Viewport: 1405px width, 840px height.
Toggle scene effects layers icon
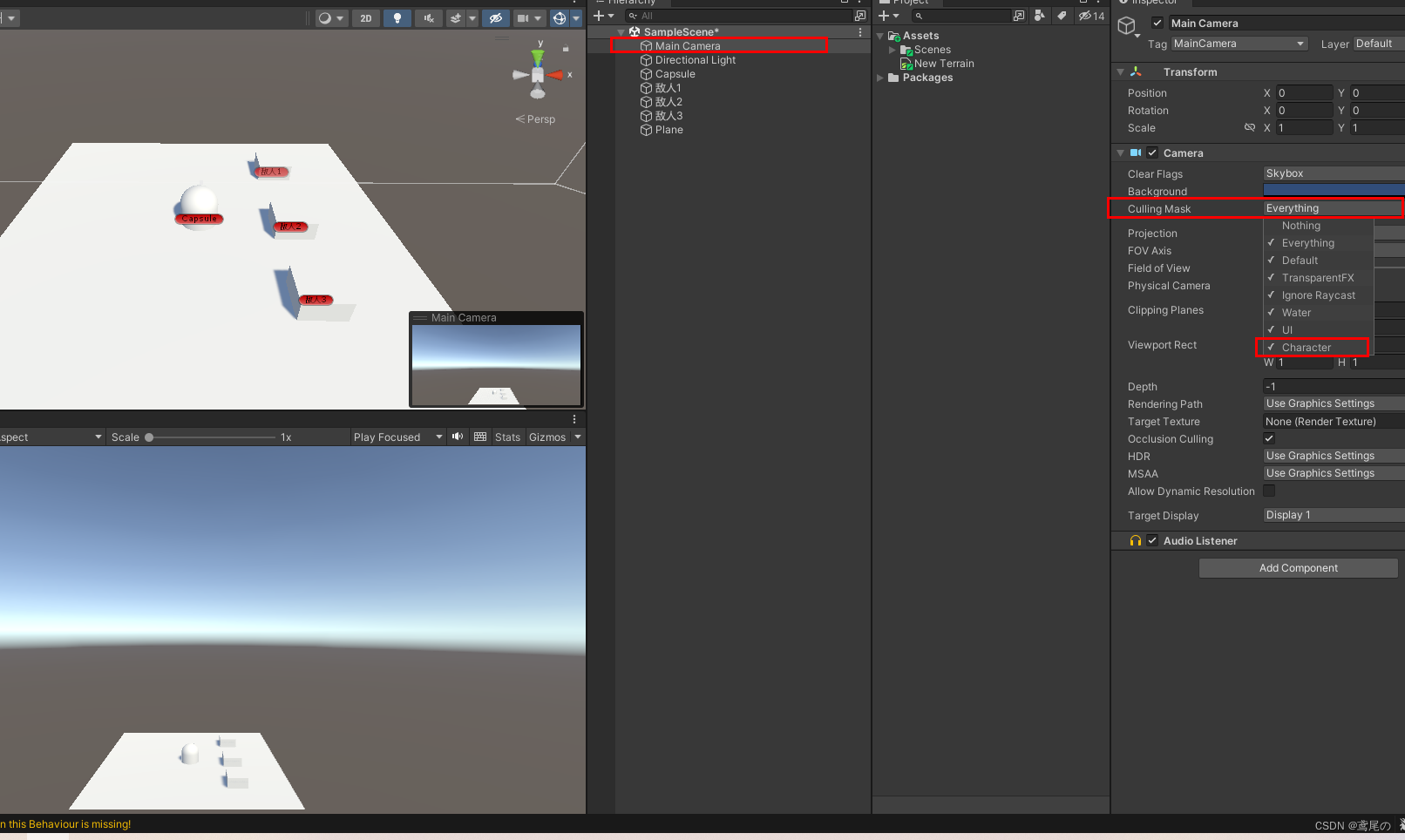[x=456, y=18]
